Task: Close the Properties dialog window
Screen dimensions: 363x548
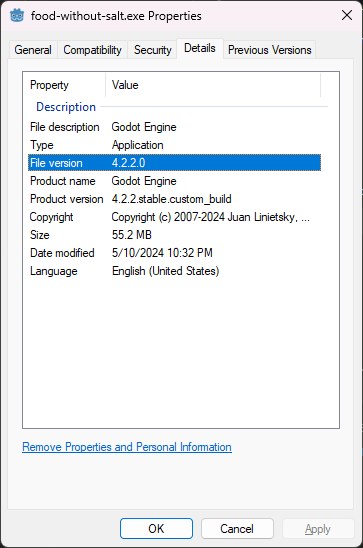Action: coord(347,15)
